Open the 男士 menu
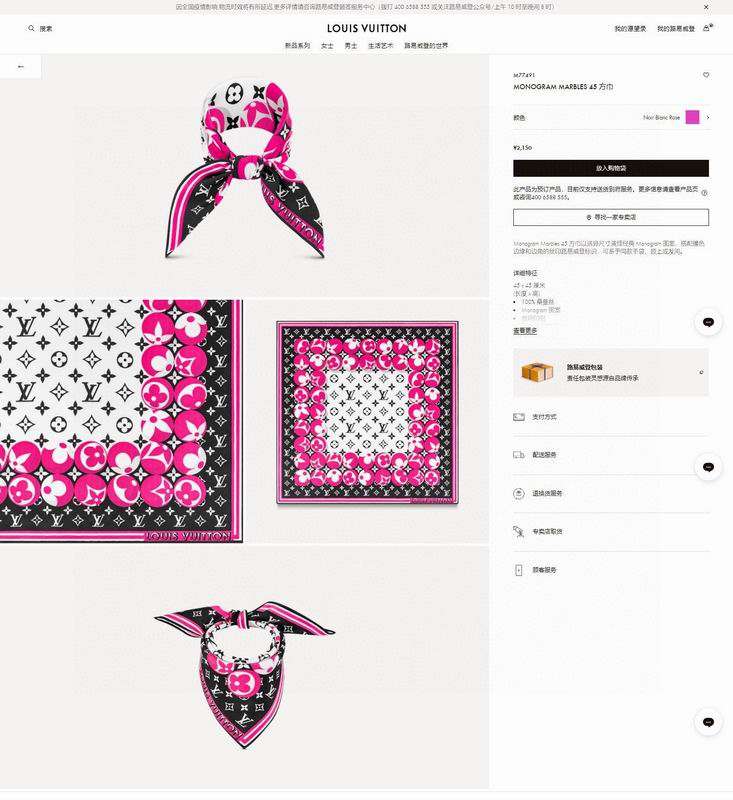The height and width of the screenshot is (800, 733). coord(351,45)
